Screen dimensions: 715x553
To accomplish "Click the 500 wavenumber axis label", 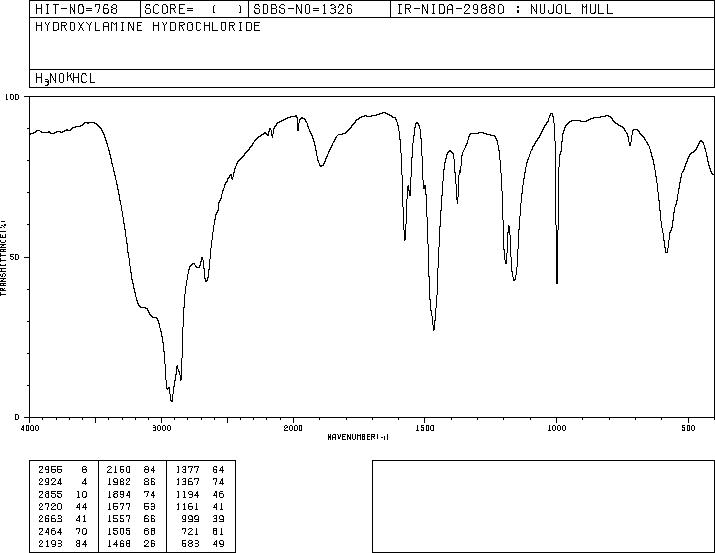I will [688, 428].
